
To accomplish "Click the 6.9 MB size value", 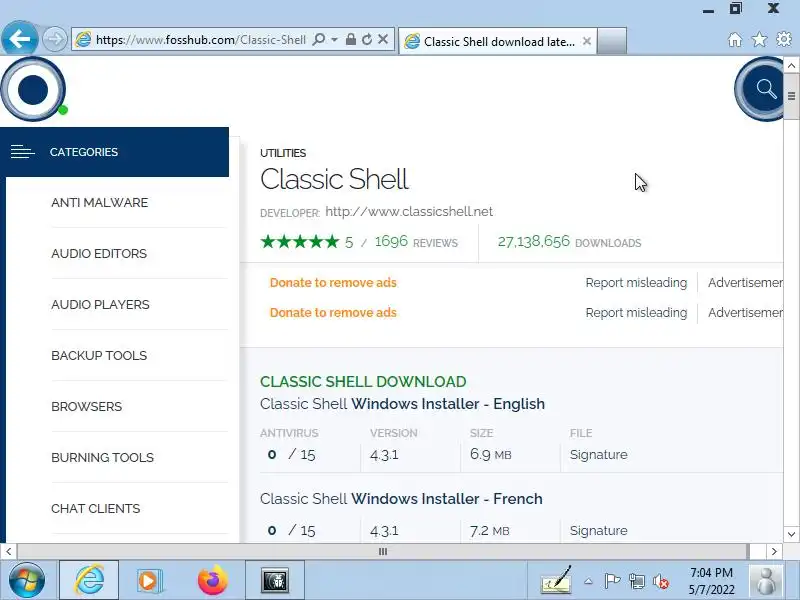I will [490, 455].
